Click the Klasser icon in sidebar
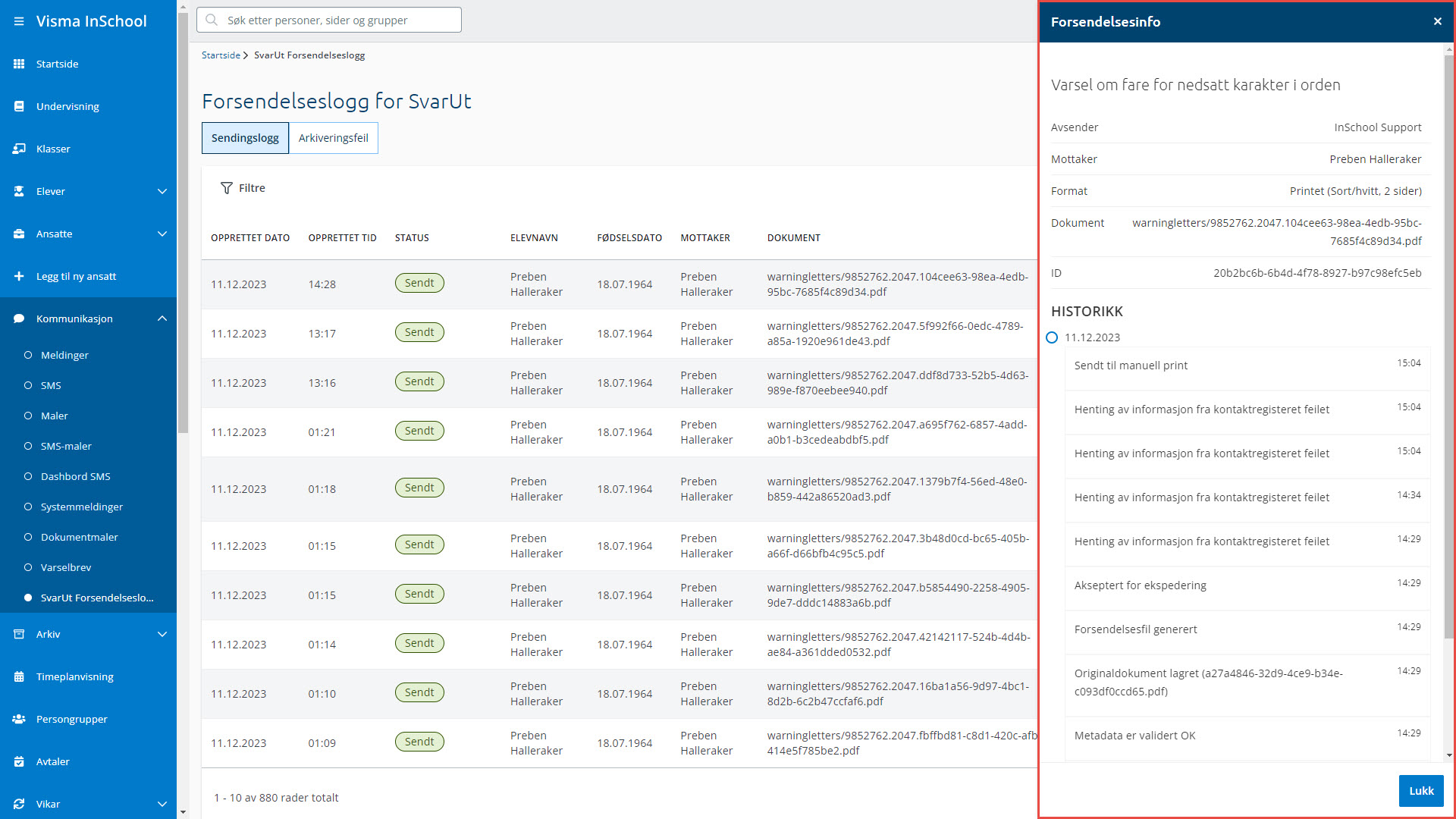Viewport: 1456px width, 819px height. (19, 149)
